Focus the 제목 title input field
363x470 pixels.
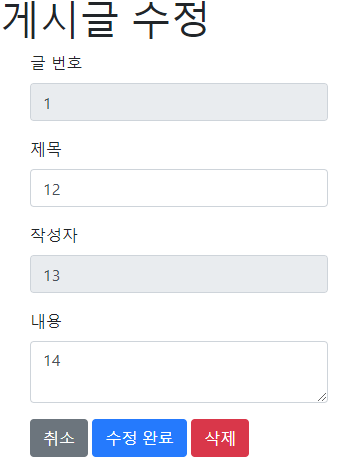click(179, 188)
